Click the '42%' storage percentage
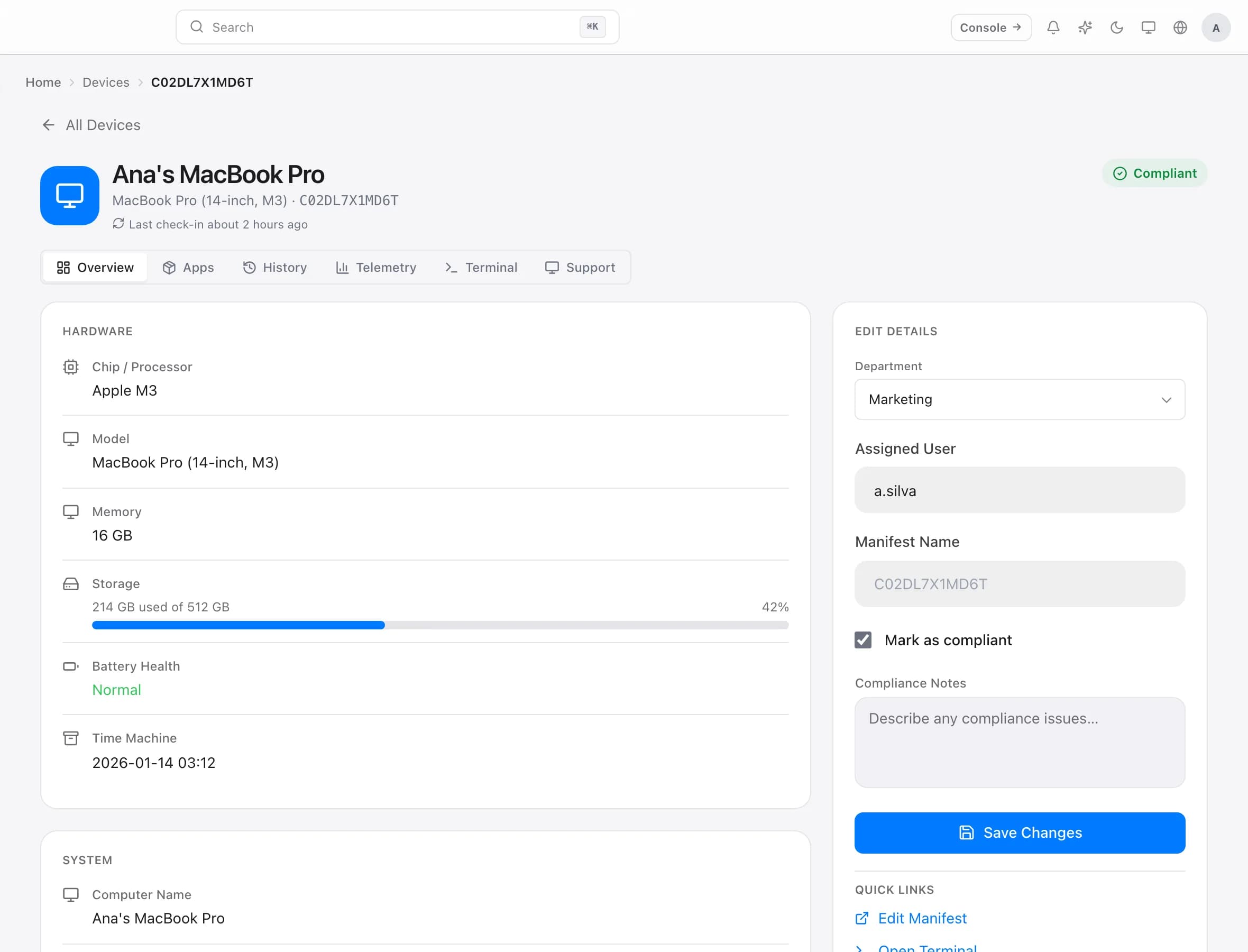1248x952 pixels. pyautogui.click(x=775, y=607)
